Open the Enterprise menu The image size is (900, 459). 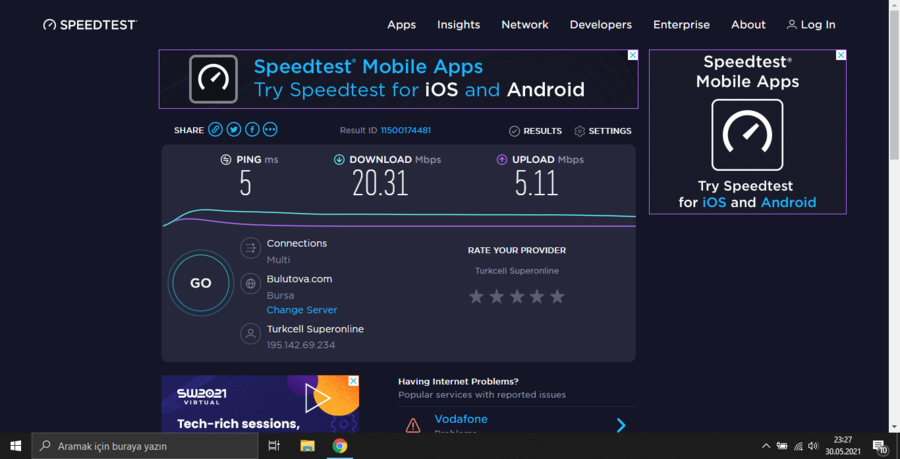[681, 25]
